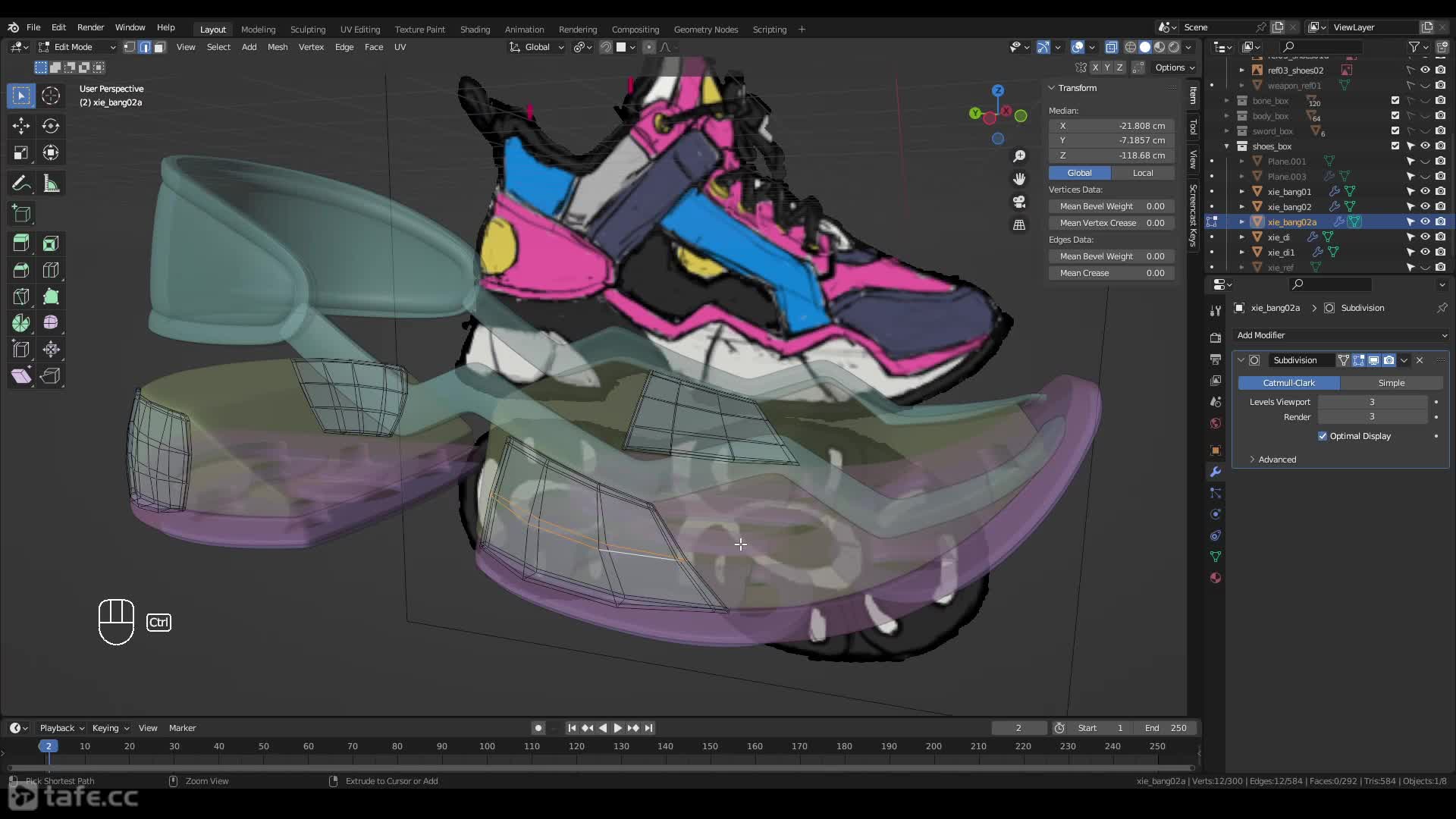The height and width of the screenshot is (819, 1456).
Task: Choose the Poly Build tool
Action: point(51,297)
